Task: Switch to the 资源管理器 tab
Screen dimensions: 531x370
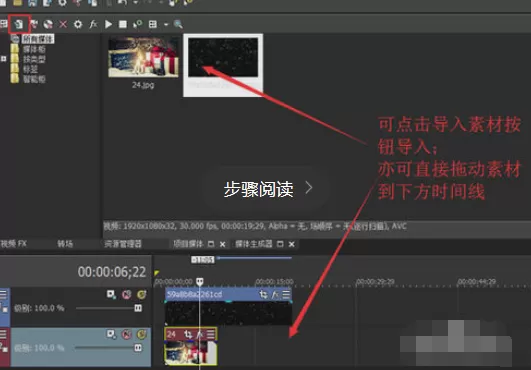Action: 123,244
